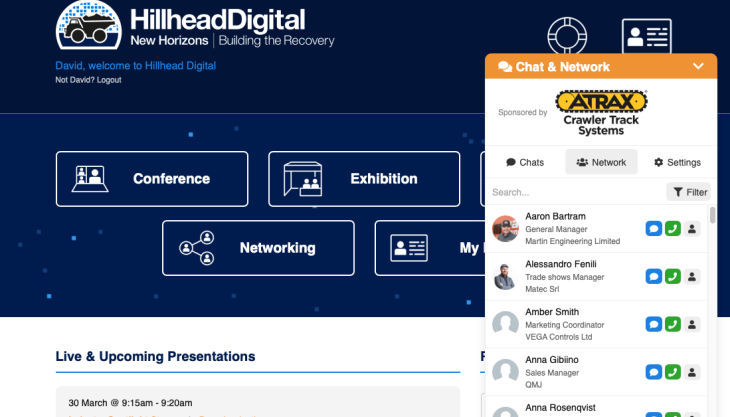Click the Hillhead Digital truck logo
This screenshot has width=730, height=417.
click(88, 25)
